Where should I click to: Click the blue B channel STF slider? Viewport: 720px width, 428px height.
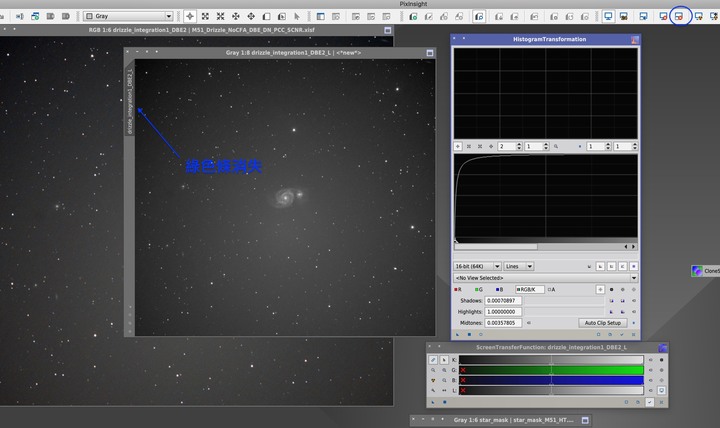coord(551,380)
